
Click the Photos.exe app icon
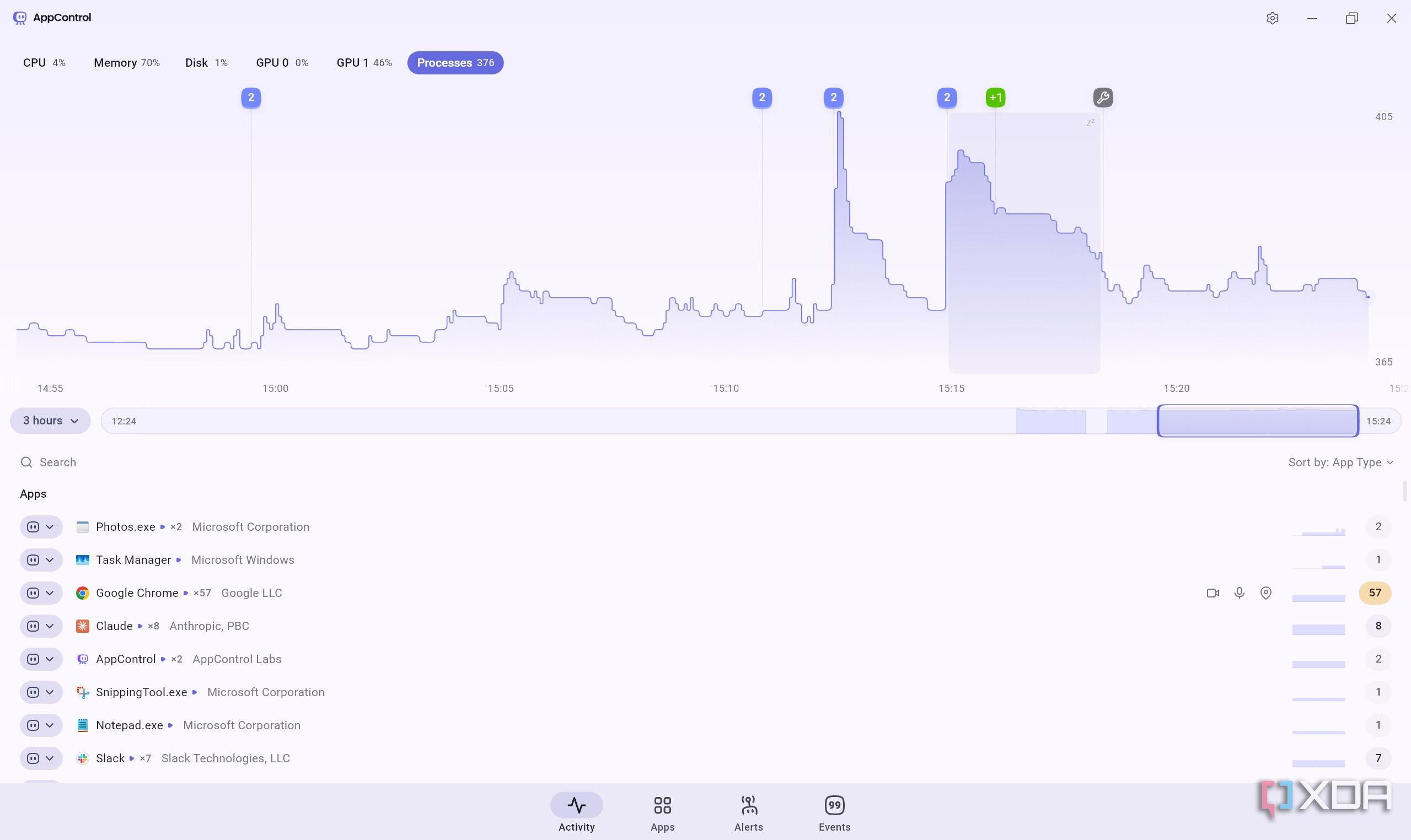(83, 527)
